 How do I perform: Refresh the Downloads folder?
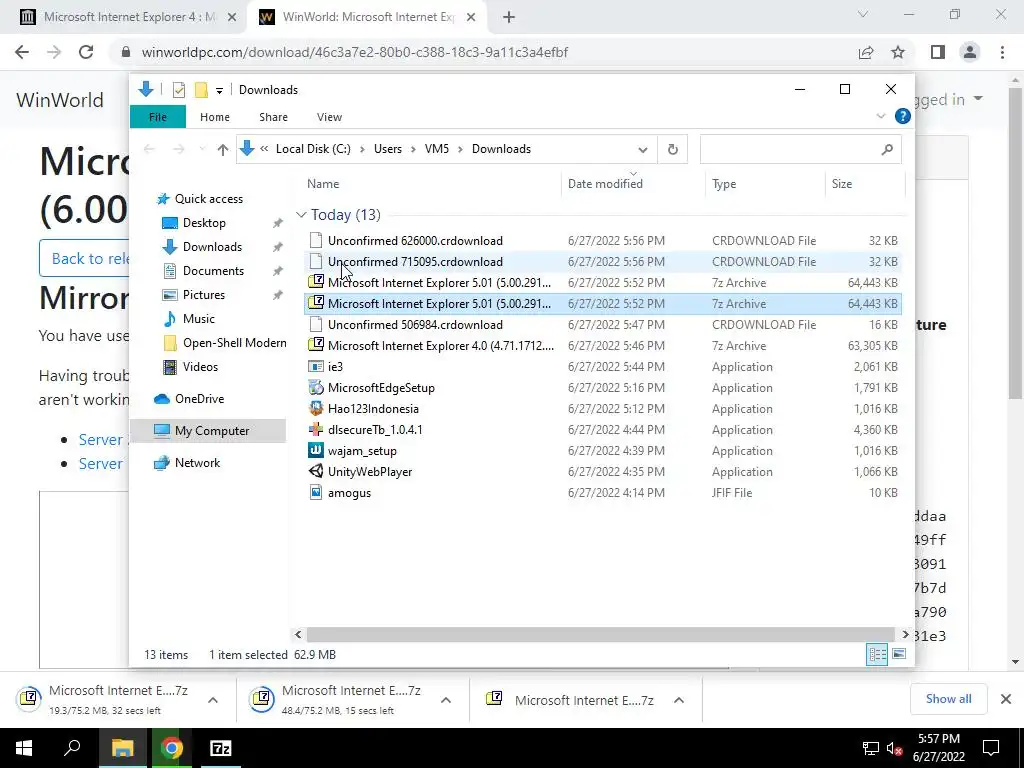pyautogui.click(x=673, y=150)
